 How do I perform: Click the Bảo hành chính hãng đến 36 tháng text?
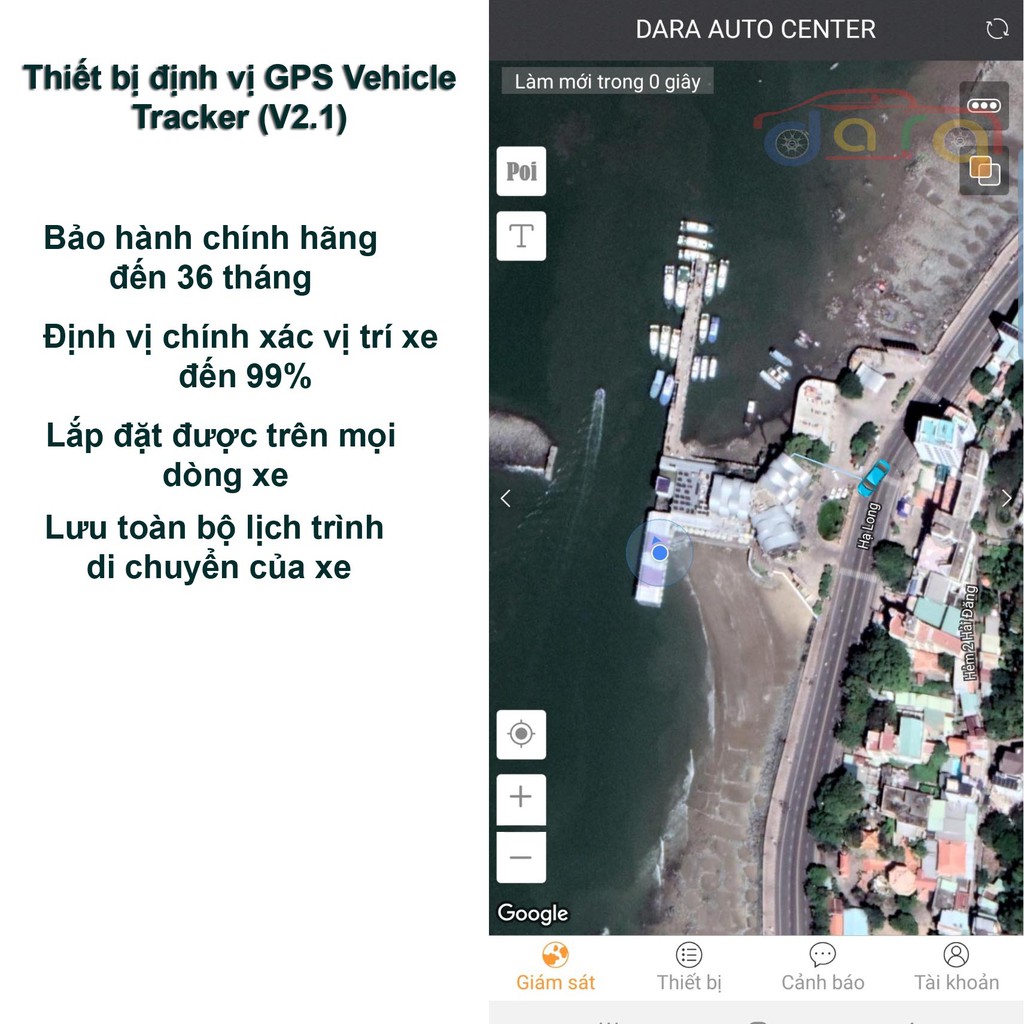[x=210, y=257]
